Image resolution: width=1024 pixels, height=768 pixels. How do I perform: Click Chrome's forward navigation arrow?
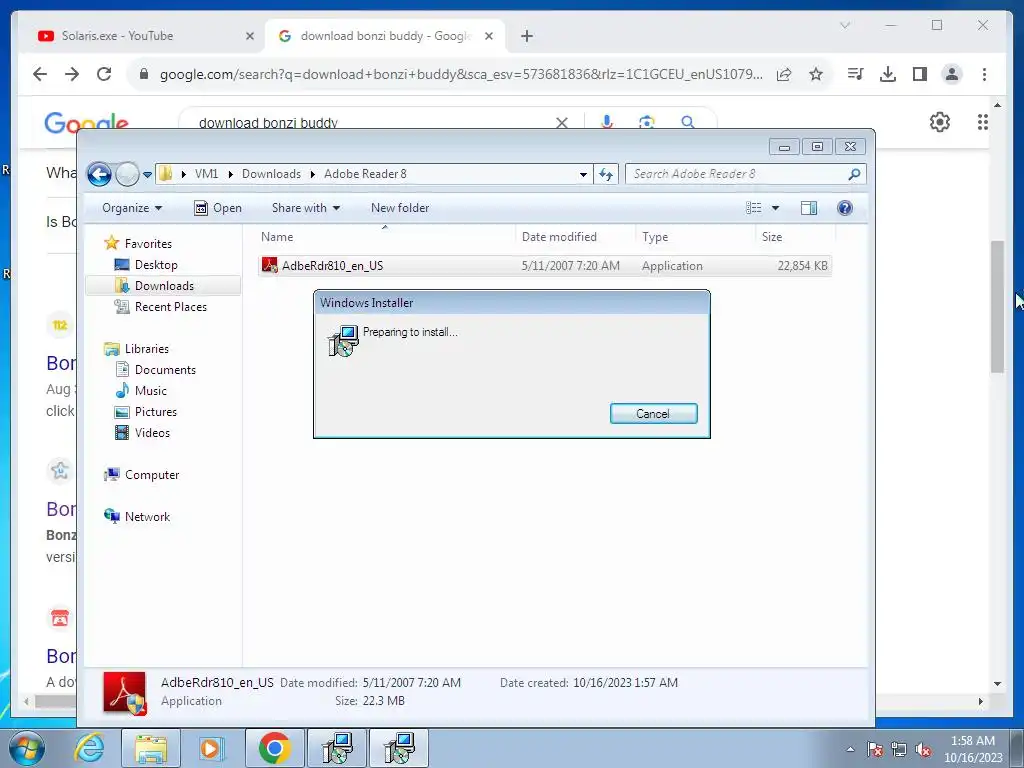tap(72, 74)
